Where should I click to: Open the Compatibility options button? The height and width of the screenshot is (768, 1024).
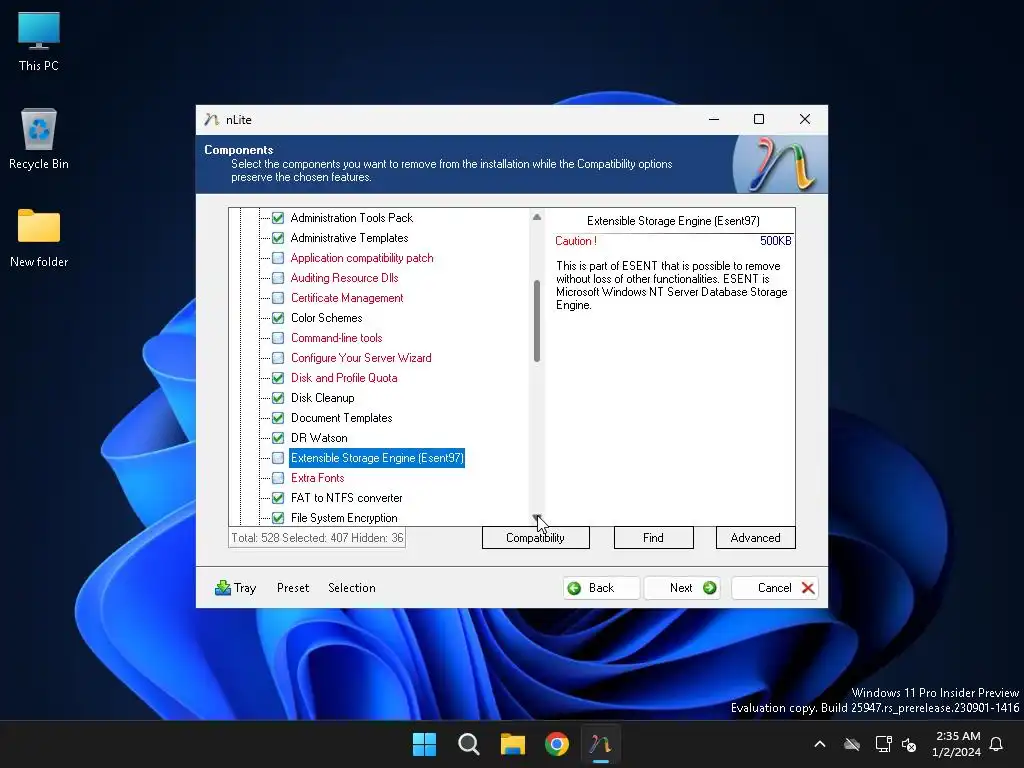[x=536, y=538]
